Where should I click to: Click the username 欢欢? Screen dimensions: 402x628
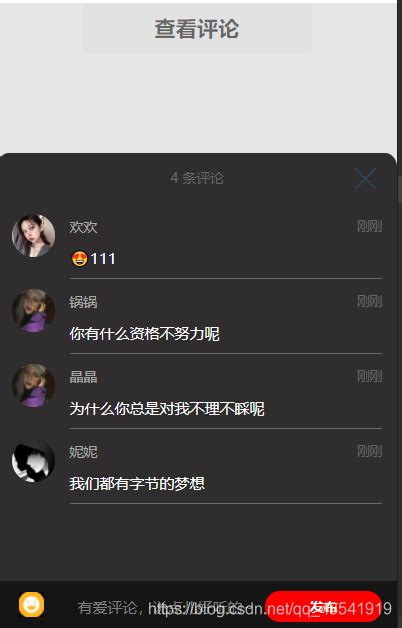pyautogui.click(x=83, y=227)
